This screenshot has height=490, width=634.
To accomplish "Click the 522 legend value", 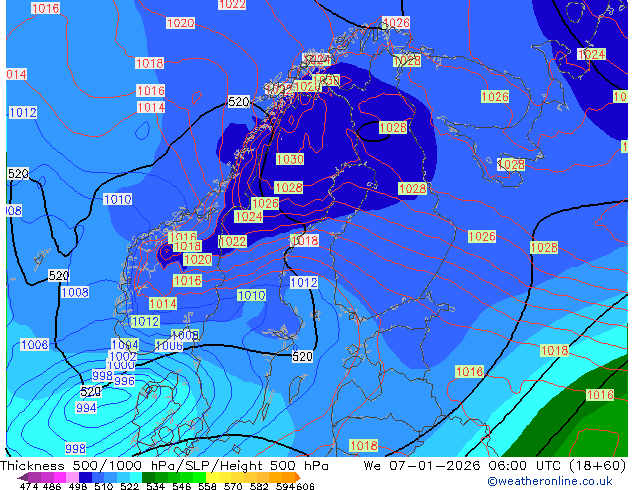I will click(x=129, y=486).
